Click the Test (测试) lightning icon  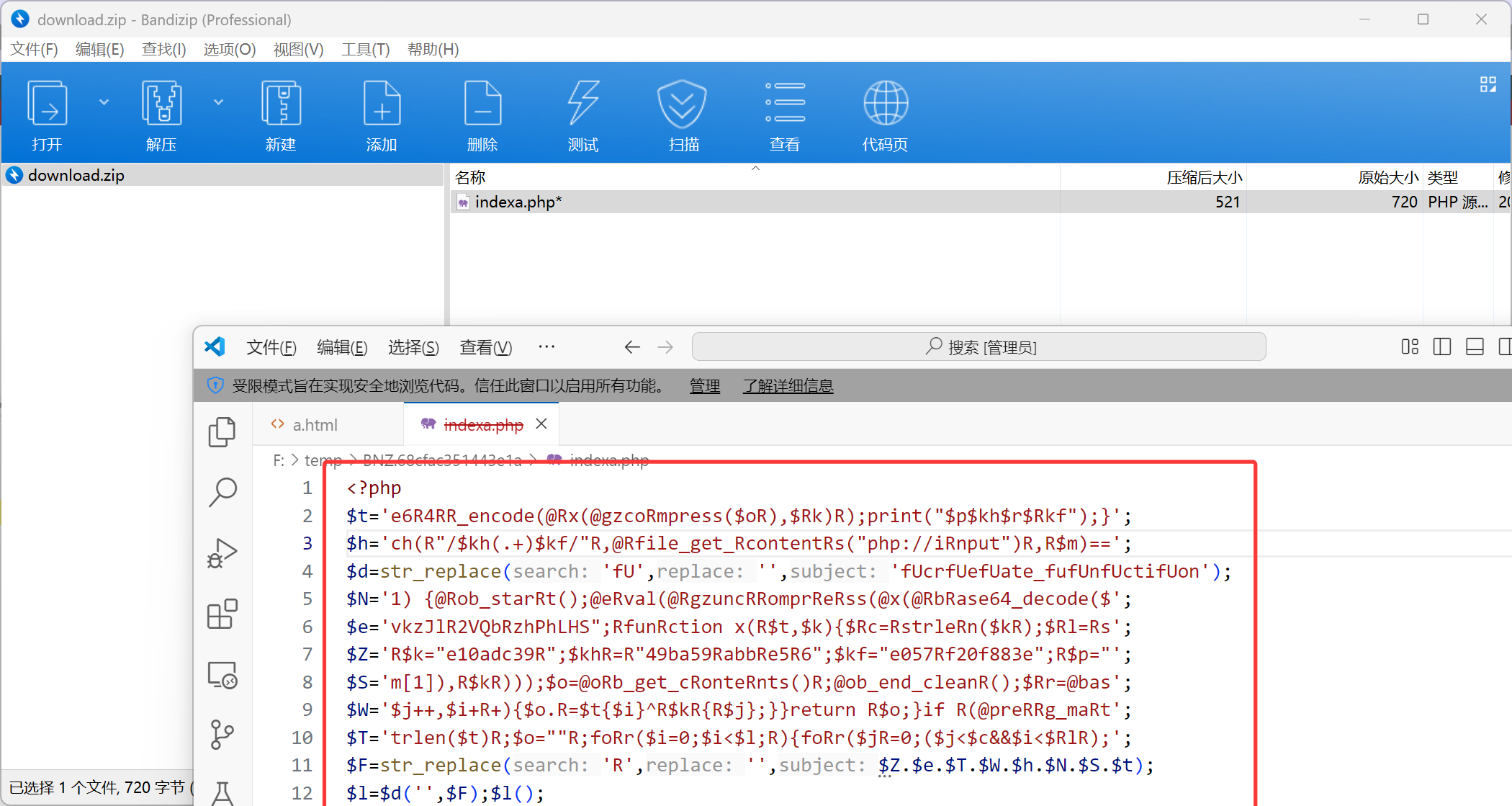click(582, 104)
